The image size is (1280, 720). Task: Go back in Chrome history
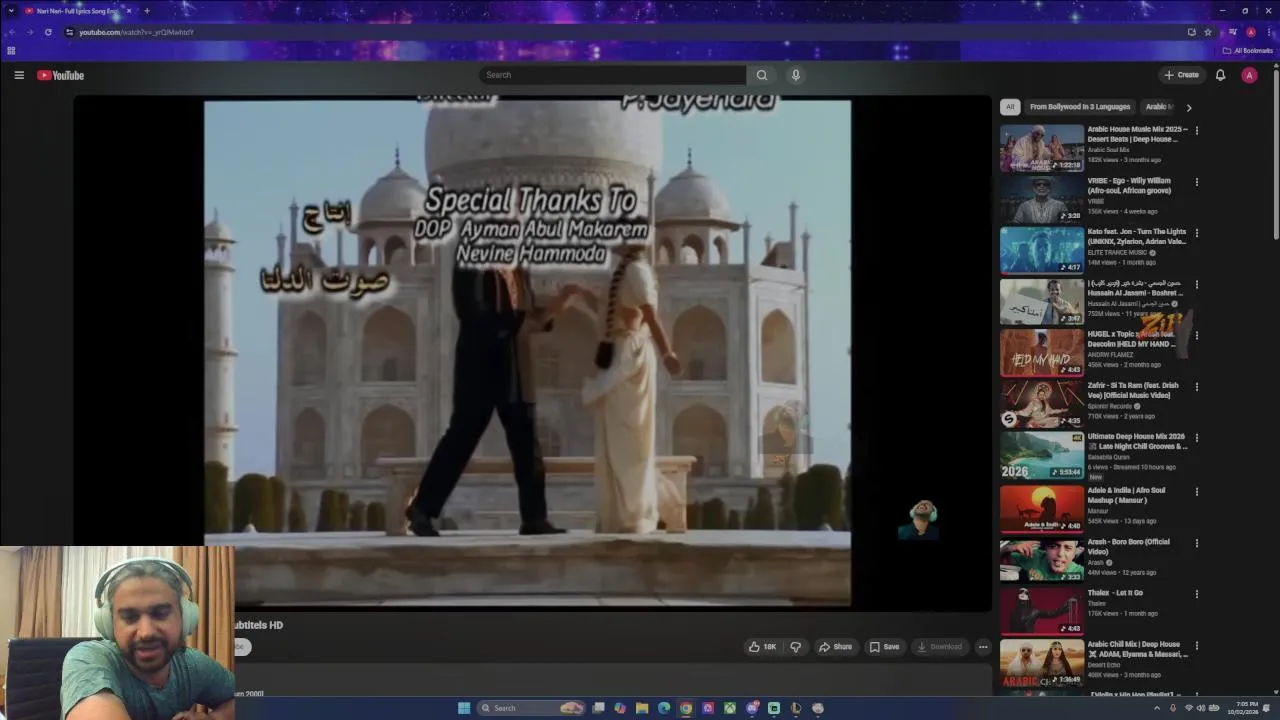tap(11, 32)
